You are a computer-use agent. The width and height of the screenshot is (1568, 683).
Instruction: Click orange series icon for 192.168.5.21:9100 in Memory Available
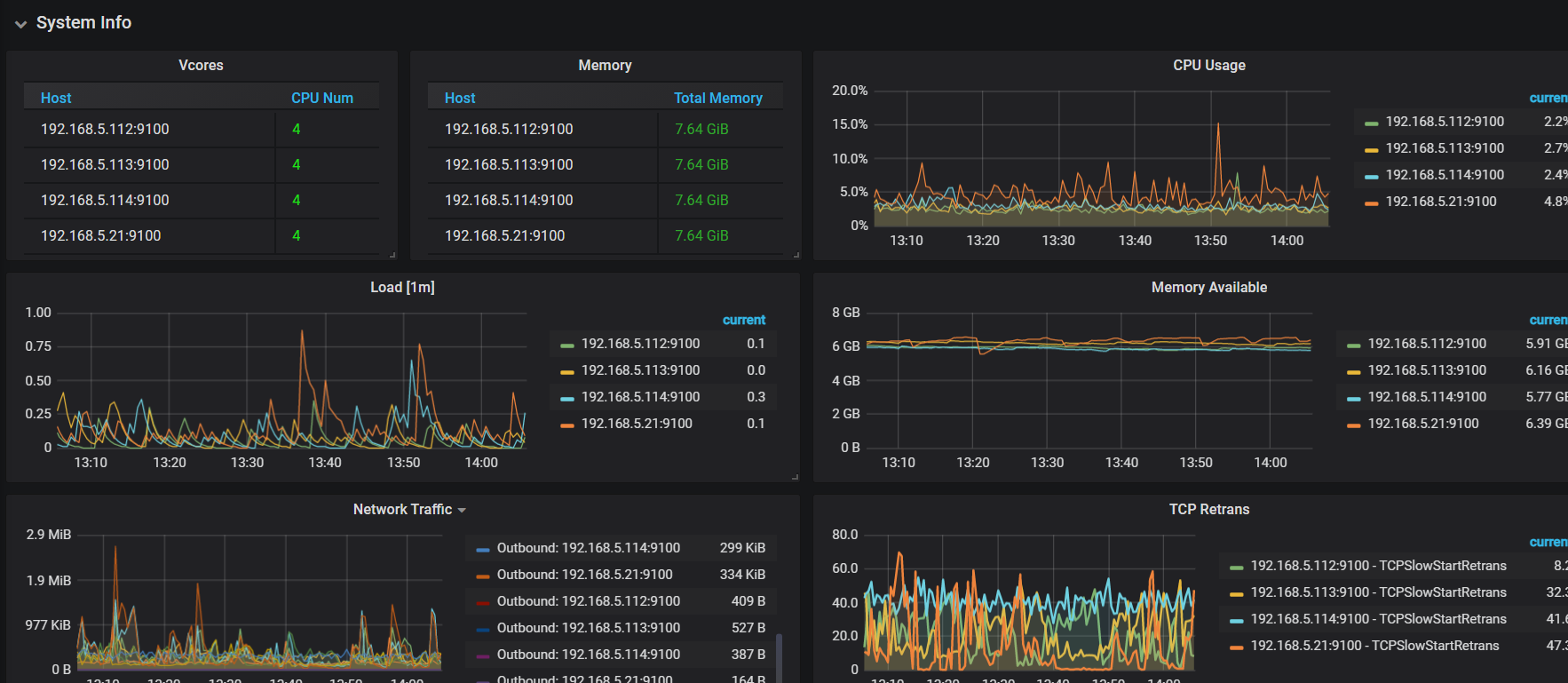point(1353,425)
